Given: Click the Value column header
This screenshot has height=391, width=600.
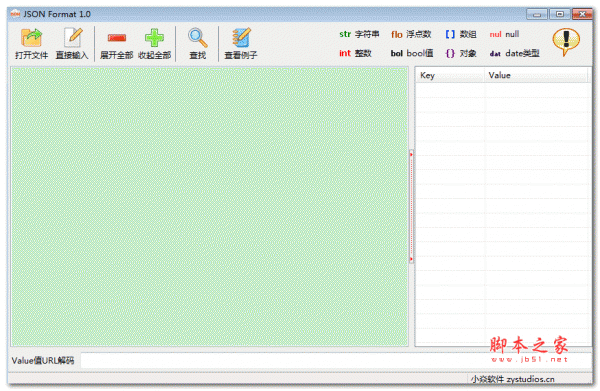Looking at the screenshot, I should 536,75.
